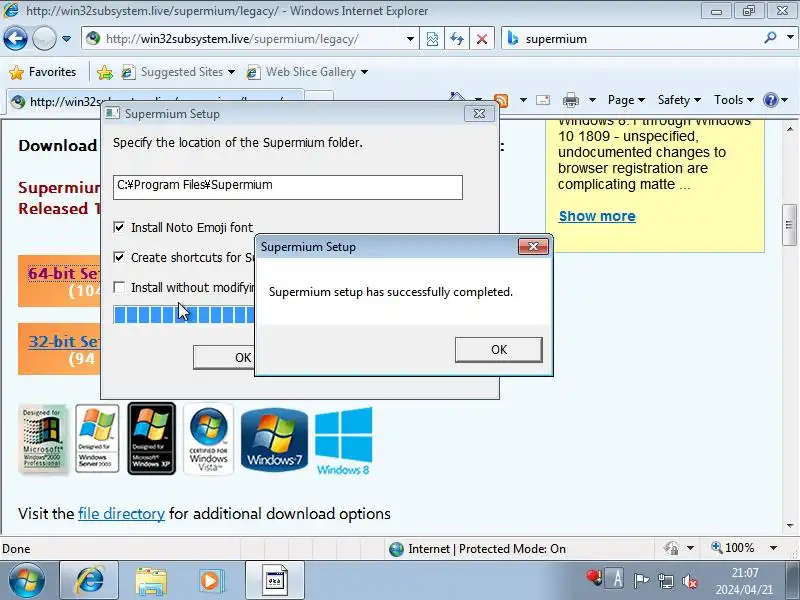Click the muted volume speaker tray icon
800x600 pixels.
690,581
